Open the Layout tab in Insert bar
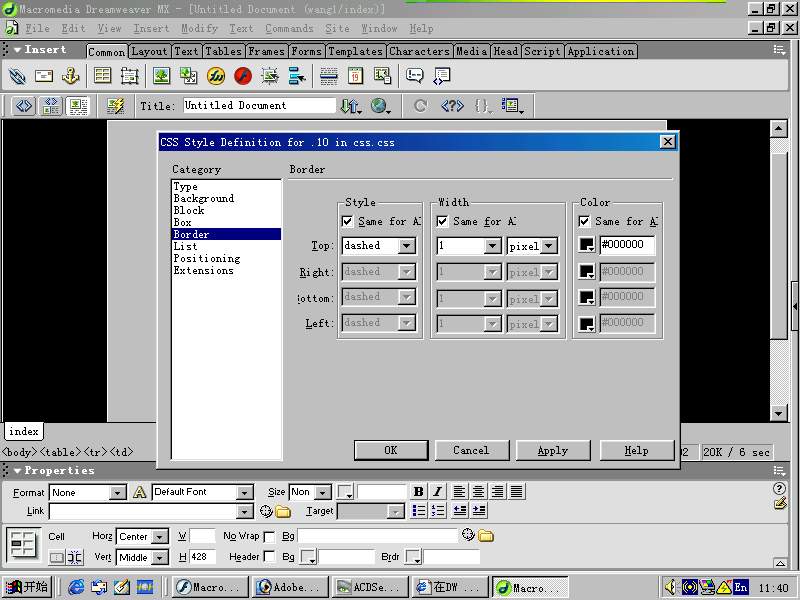 click(149, 52)
